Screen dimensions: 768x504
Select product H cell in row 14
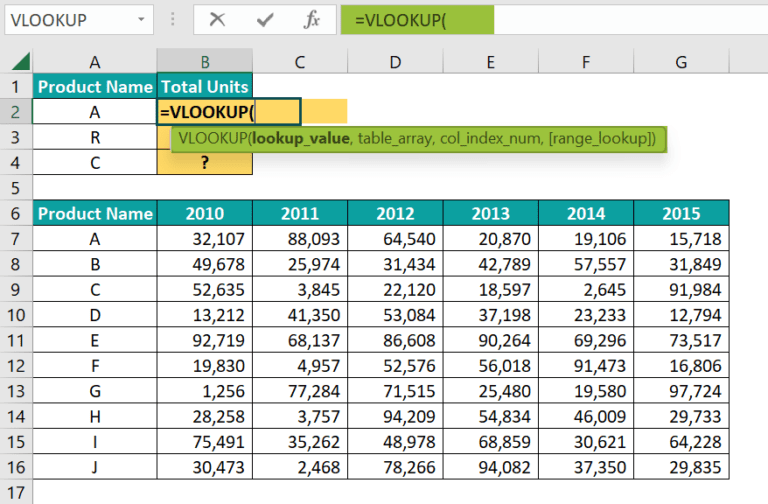(95, 416)
